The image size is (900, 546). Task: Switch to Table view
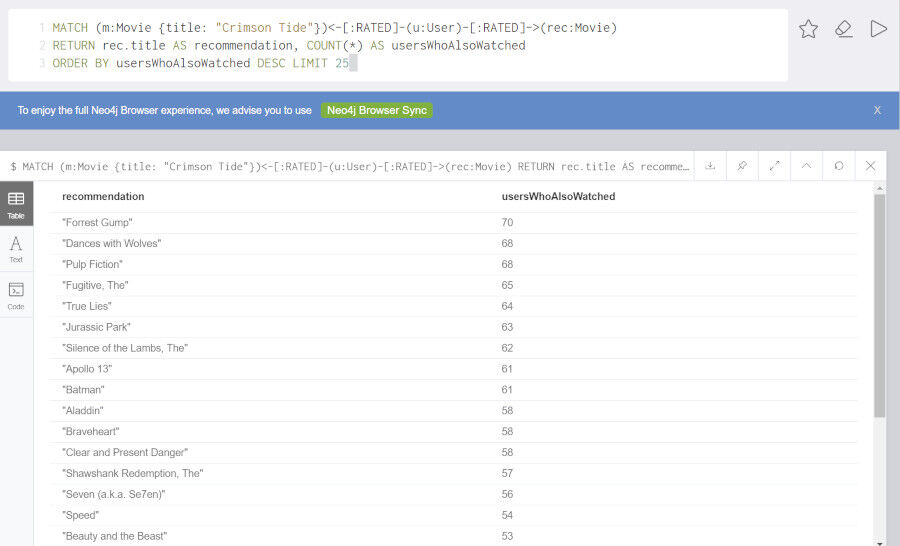click(x=16, y=204)
